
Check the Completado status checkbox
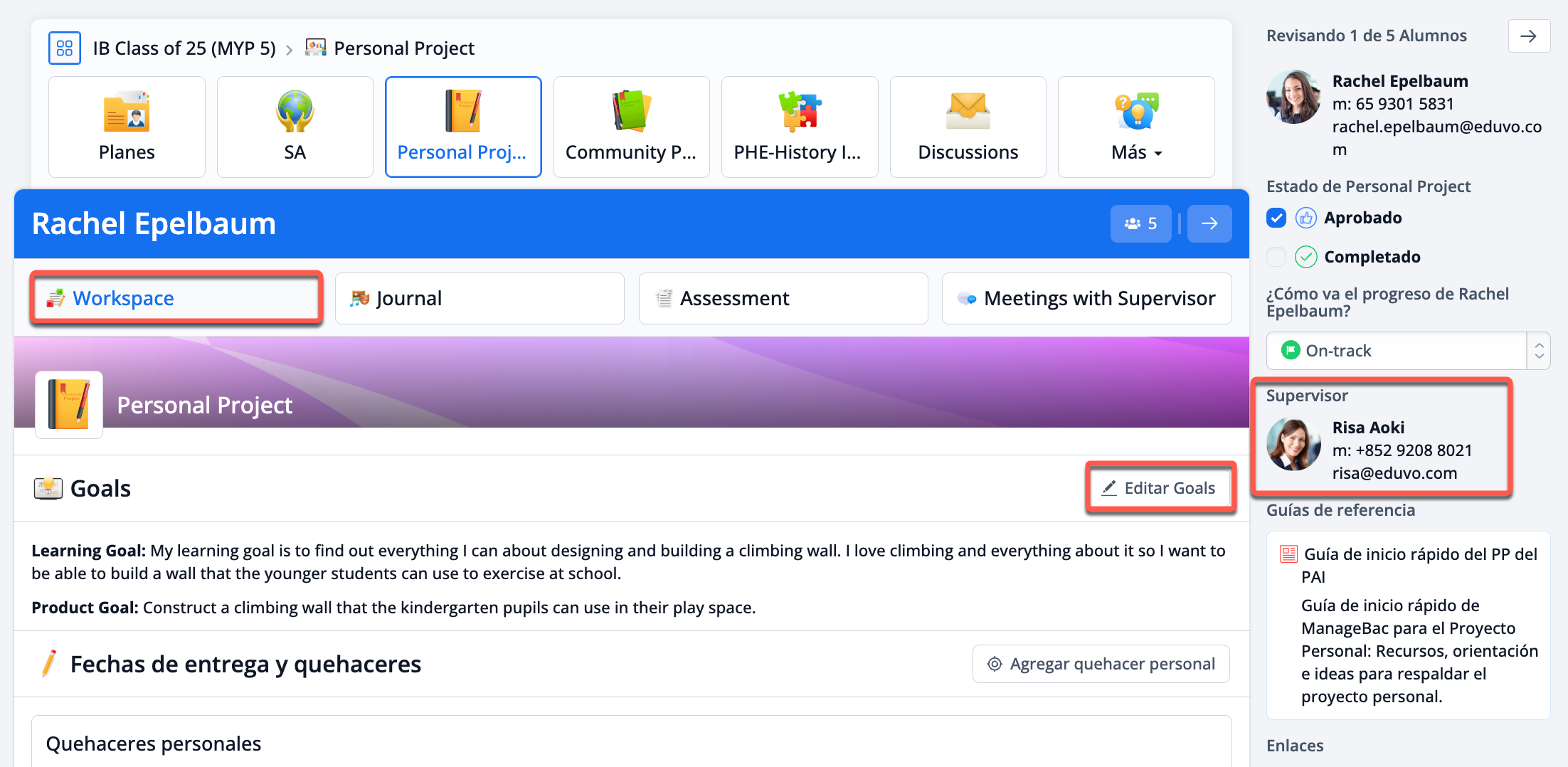pyautogui.click(x=1276, y=257)
